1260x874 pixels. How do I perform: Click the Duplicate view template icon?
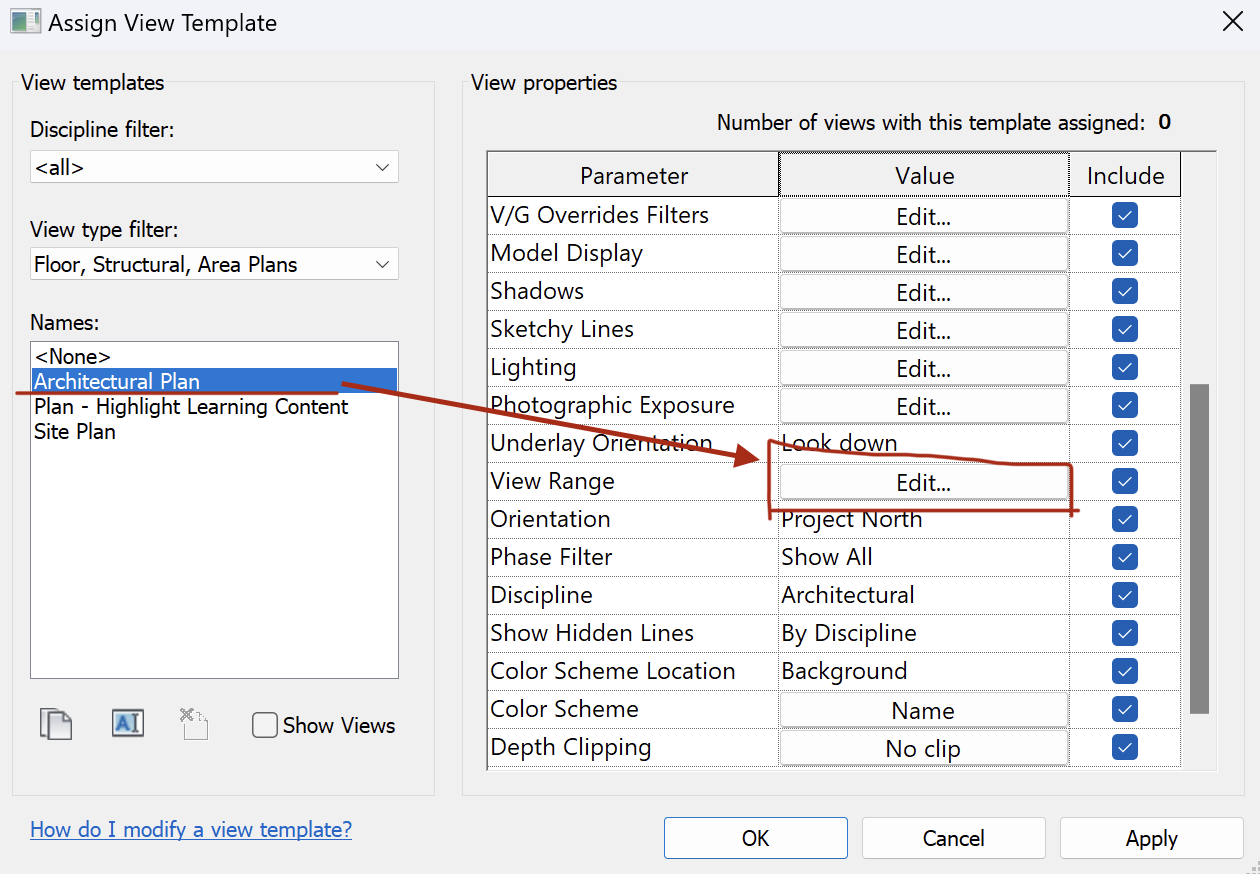[x=56, y=724]
